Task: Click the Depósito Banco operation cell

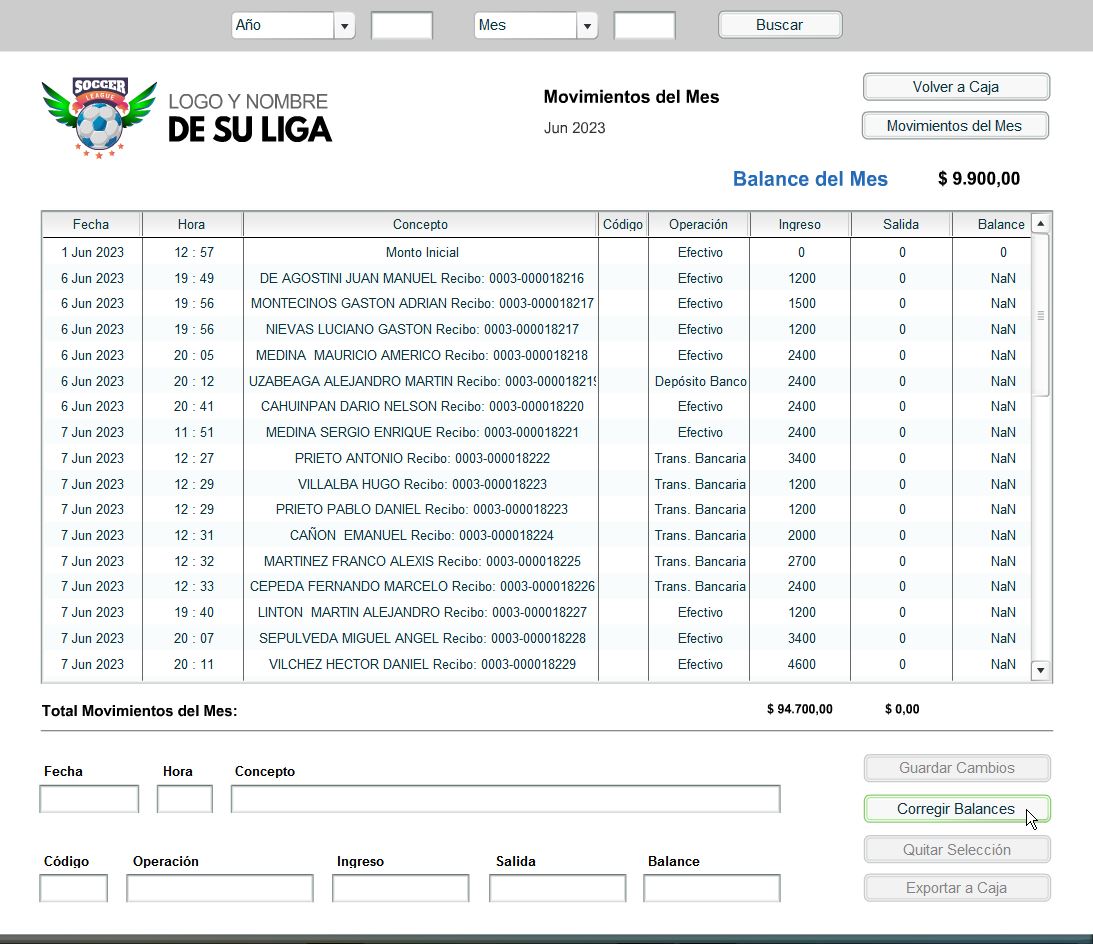Action: click(700, 381)
